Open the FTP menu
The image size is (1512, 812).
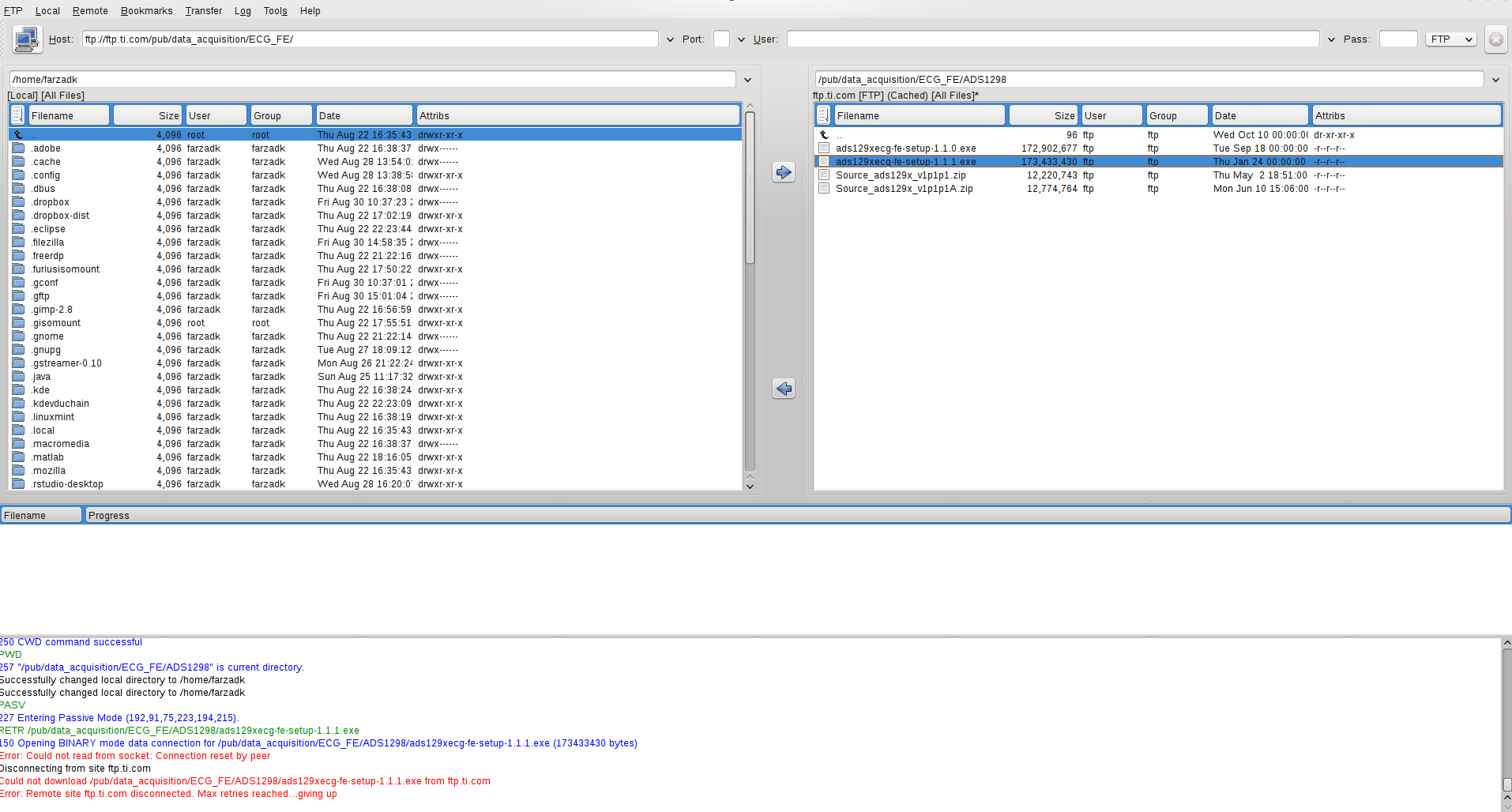[13, 11]
